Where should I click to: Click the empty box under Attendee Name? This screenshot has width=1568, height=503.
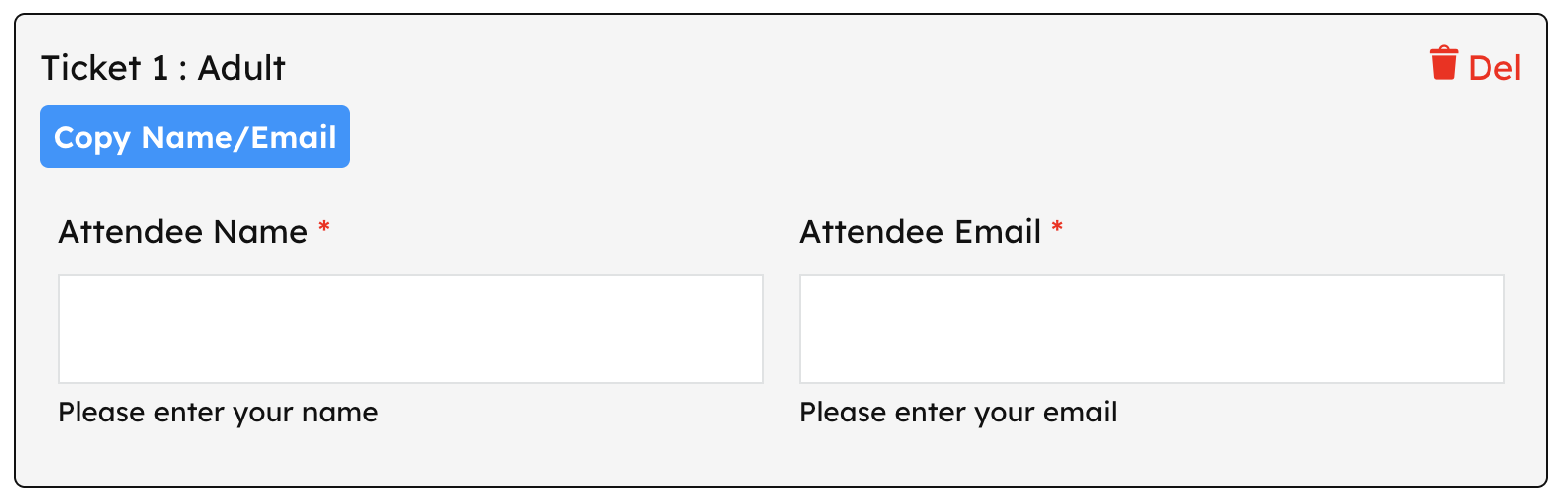point(410,329)
